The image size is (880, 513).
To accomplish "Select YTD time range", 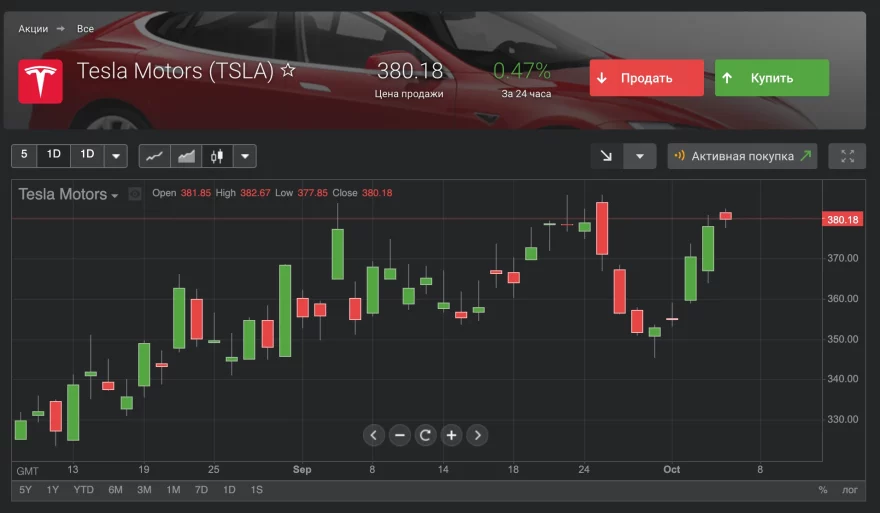I will point(84,490).
